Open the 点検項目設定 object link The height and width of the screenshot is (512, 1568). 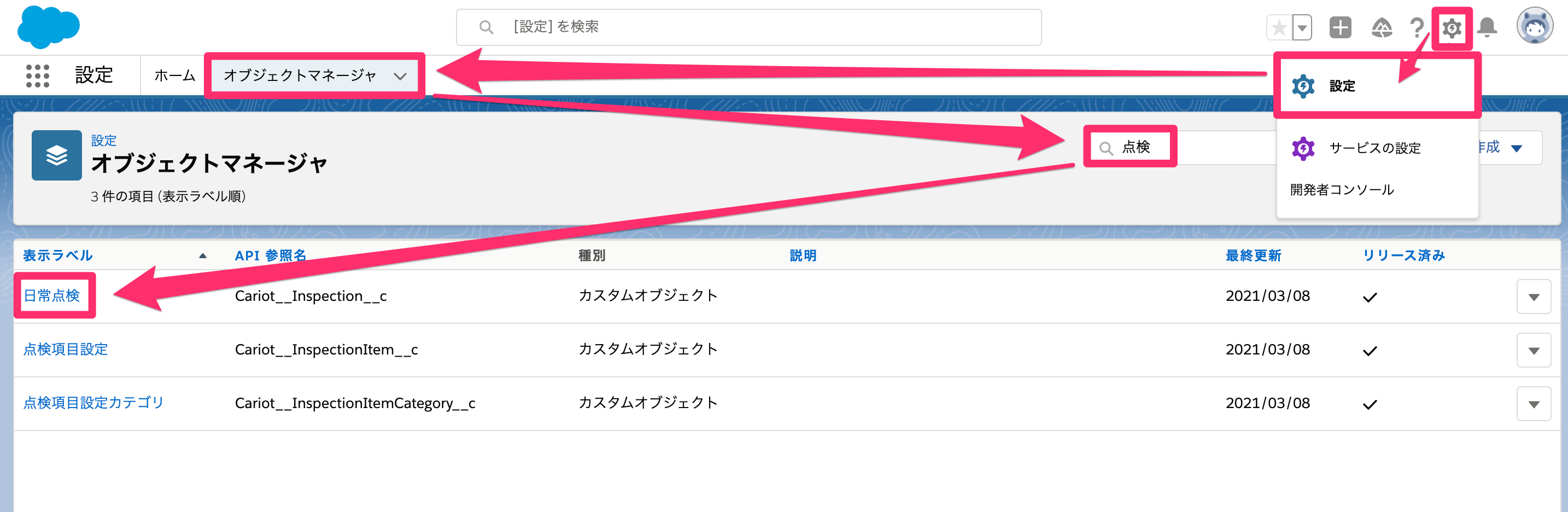pos(65,350)
